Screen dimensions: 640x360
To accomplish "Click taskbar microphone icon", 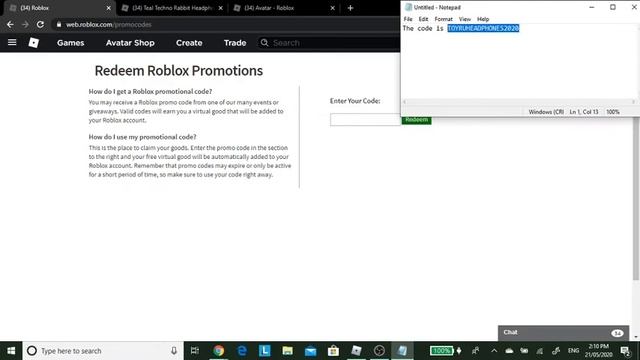I will point(174,351).
